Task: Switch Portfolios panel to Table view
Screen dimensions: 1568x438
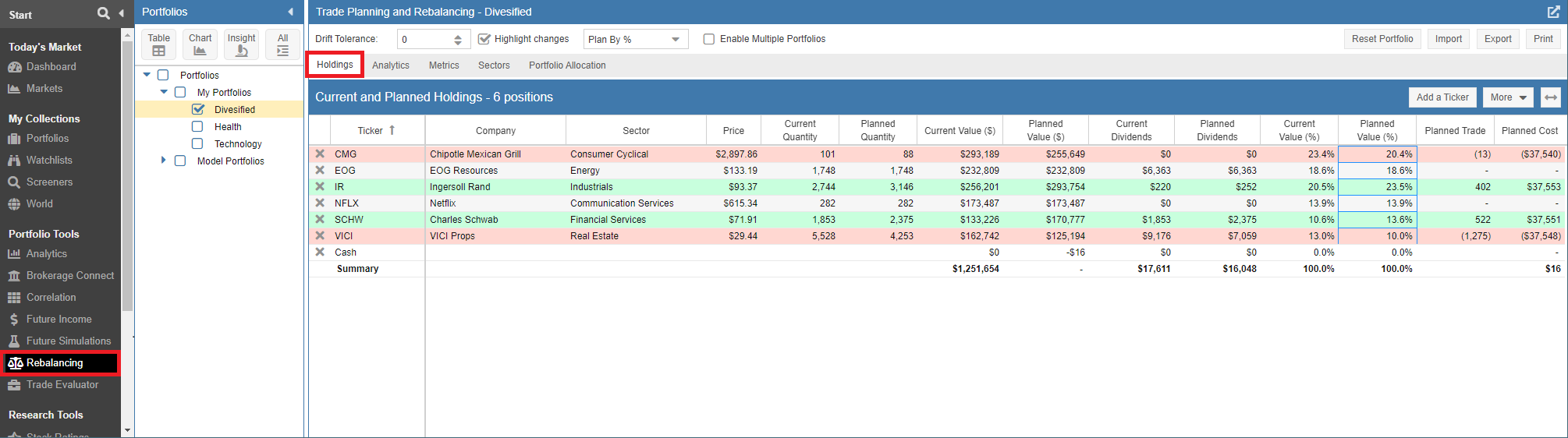Action: (158, 44)
